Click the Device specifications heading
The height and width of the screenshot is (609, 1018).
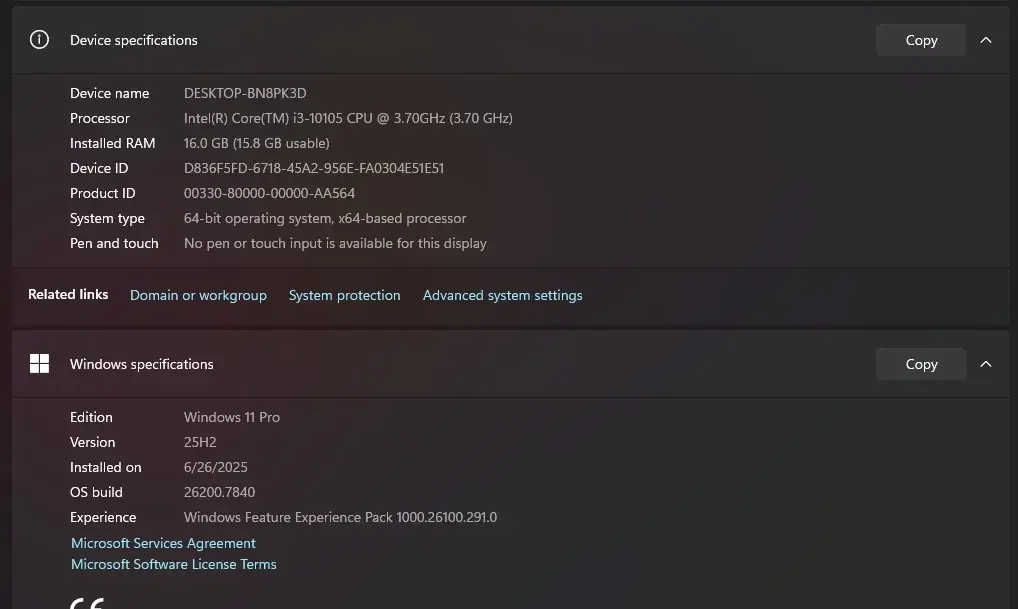[134, 40]
